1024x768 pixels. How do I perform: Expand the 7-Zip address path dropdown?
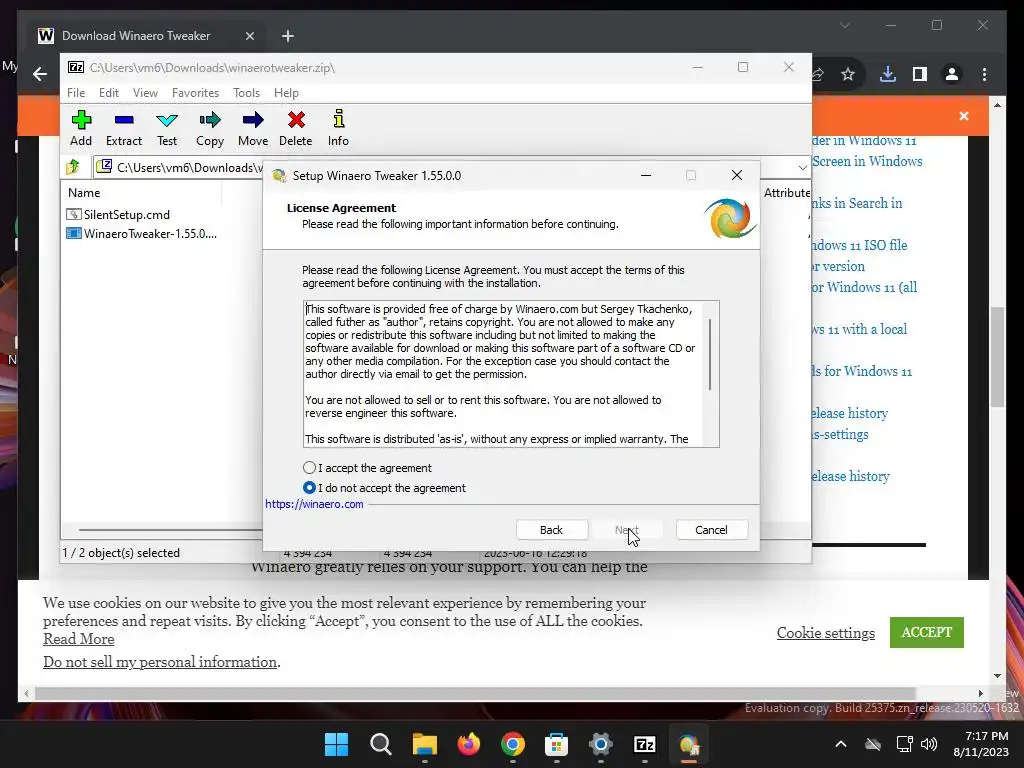803,167
